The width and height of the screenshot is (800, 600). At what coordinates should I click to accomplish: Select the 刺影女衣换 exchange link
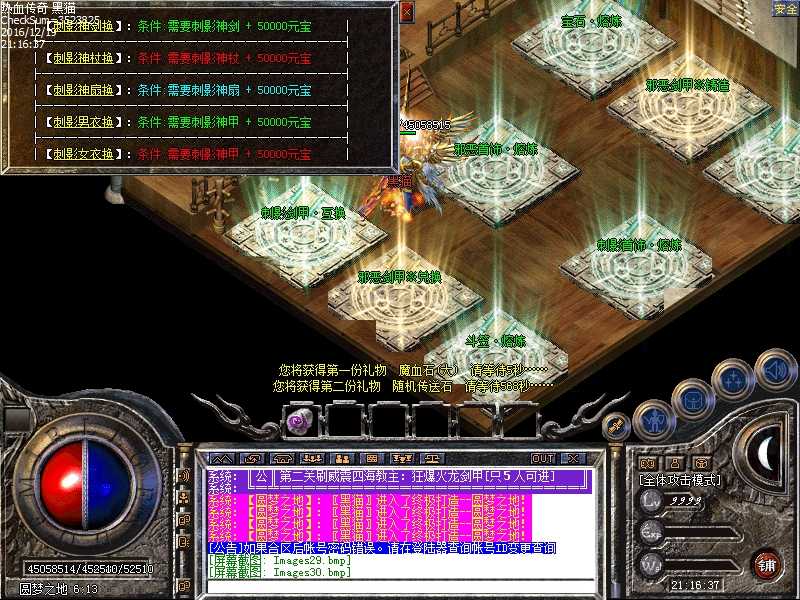[x=83, y=154]
